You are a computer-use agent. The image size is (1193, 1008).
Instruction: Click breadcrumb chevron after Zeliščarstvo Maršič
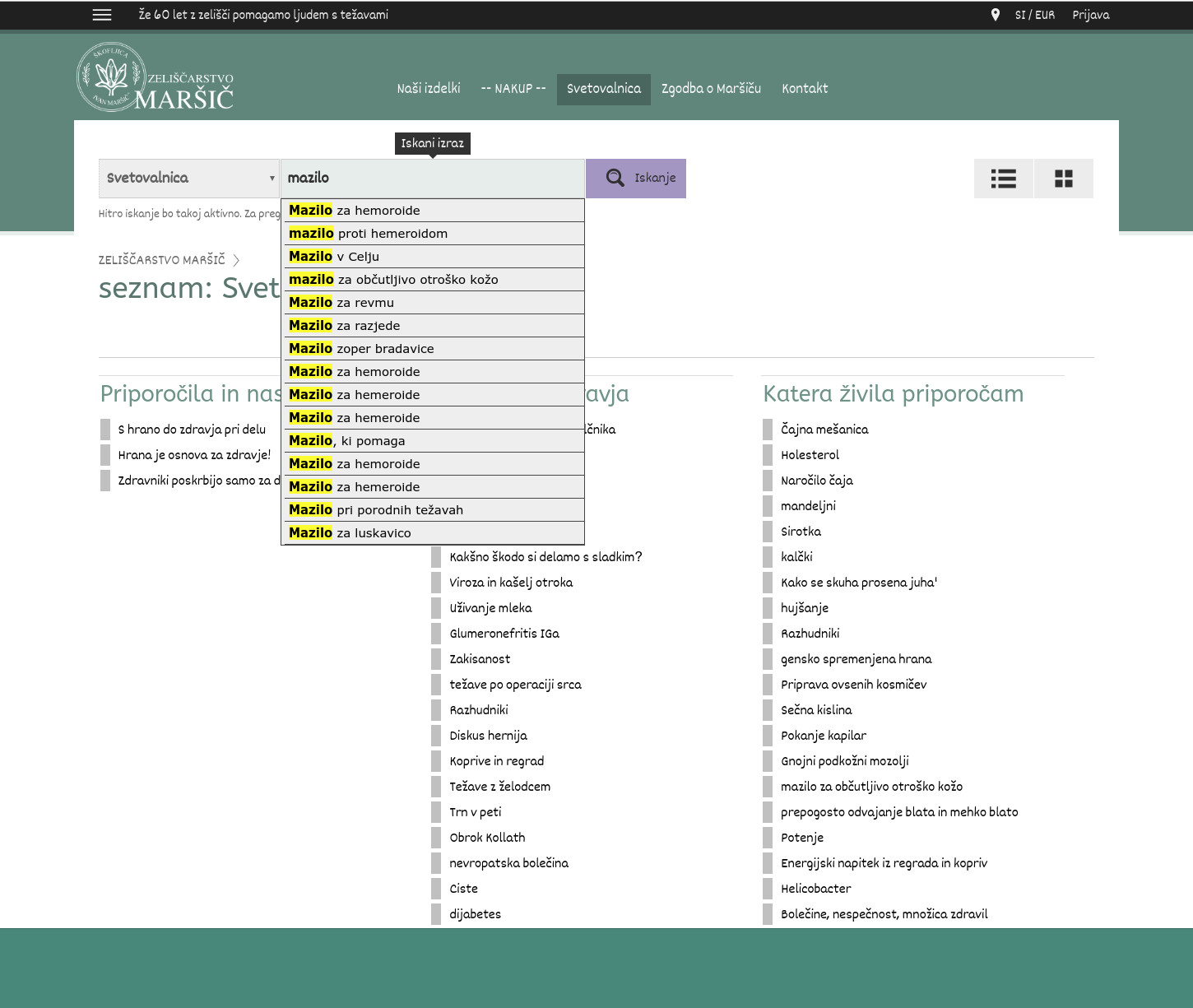pyautogui.click(x=236, y=260)
